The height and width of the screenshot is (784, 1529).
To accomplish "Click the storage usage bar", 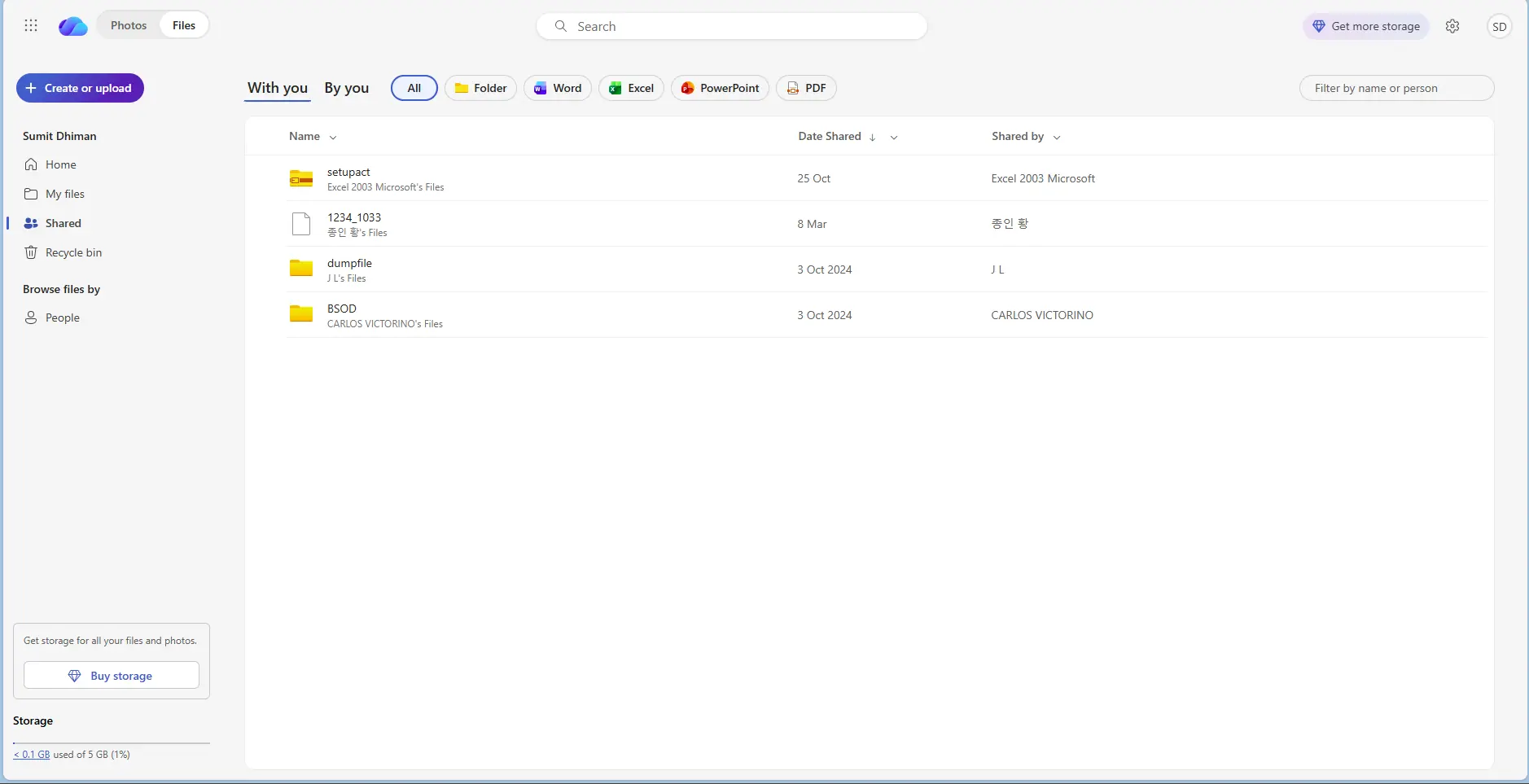I will (x=112, y=743).
